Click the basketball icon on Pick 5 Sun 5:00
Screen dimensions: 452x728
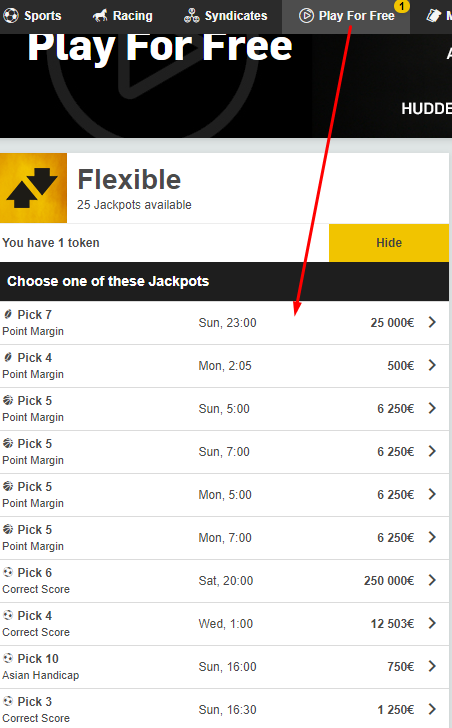[x=8, y=400]
